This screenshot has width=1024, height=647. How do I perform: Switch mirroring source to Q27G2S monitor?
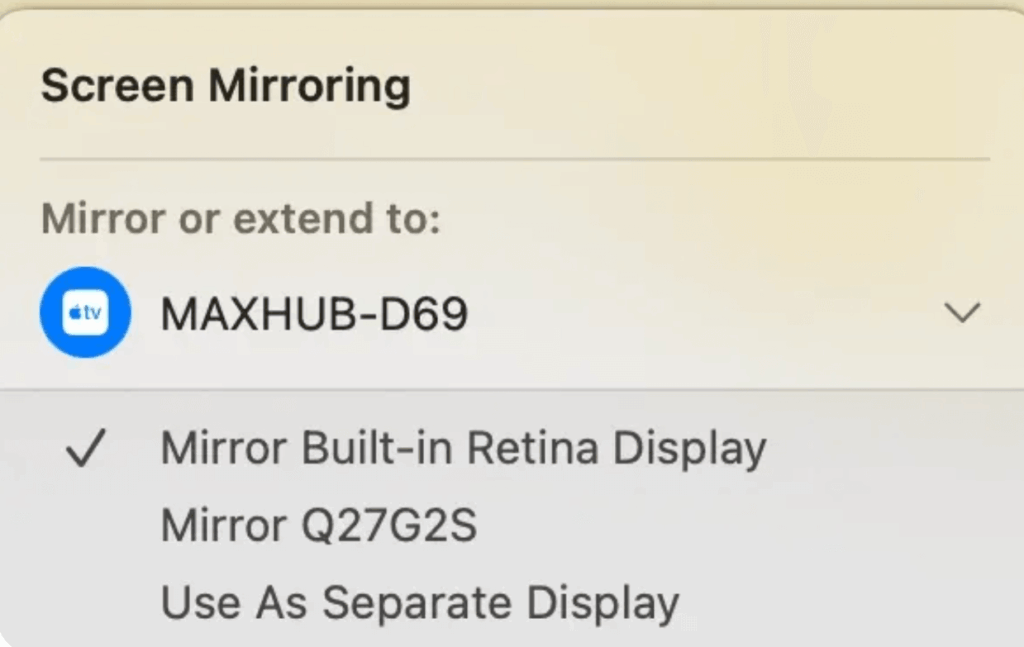coord(319,525)
